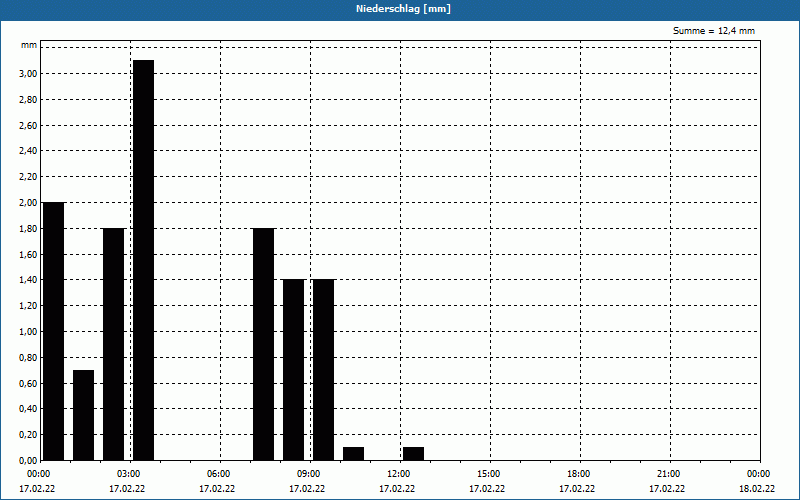
Task: Click the 03:00 time label
Action: (x=128, y=474)
